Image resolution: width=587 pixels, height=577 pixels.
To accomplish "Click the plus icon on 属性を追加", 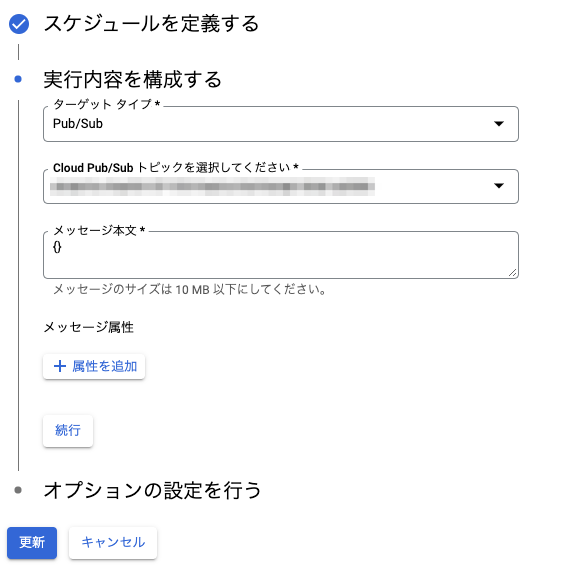I will [x=60, y=366].
